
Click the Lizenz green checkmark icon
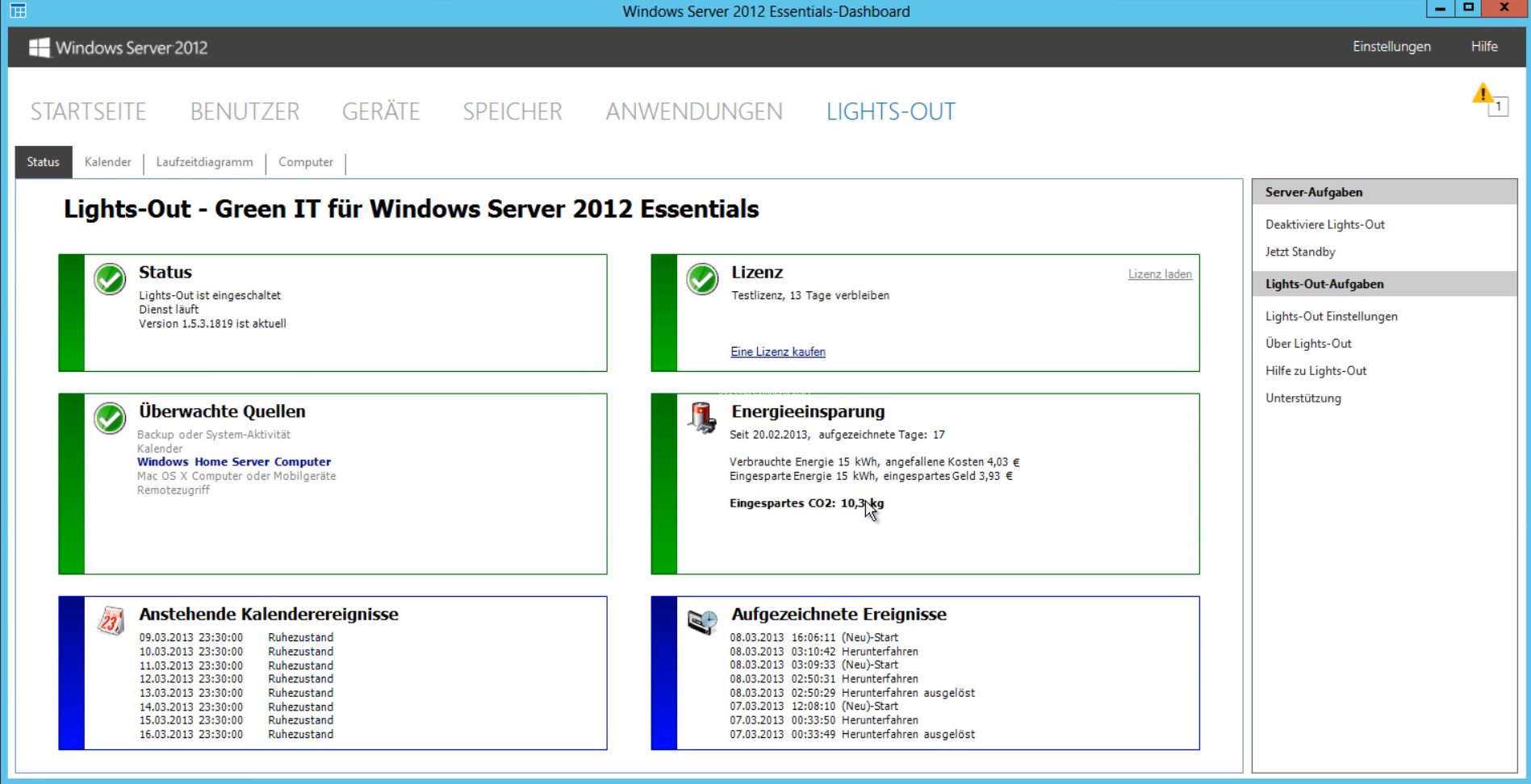pos(702,280)
